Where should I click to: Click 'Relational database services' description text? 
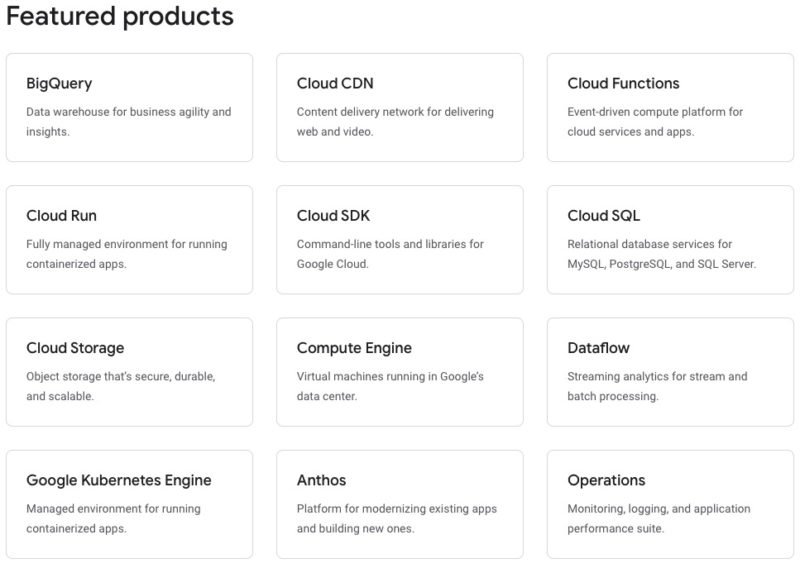[662, 254]
